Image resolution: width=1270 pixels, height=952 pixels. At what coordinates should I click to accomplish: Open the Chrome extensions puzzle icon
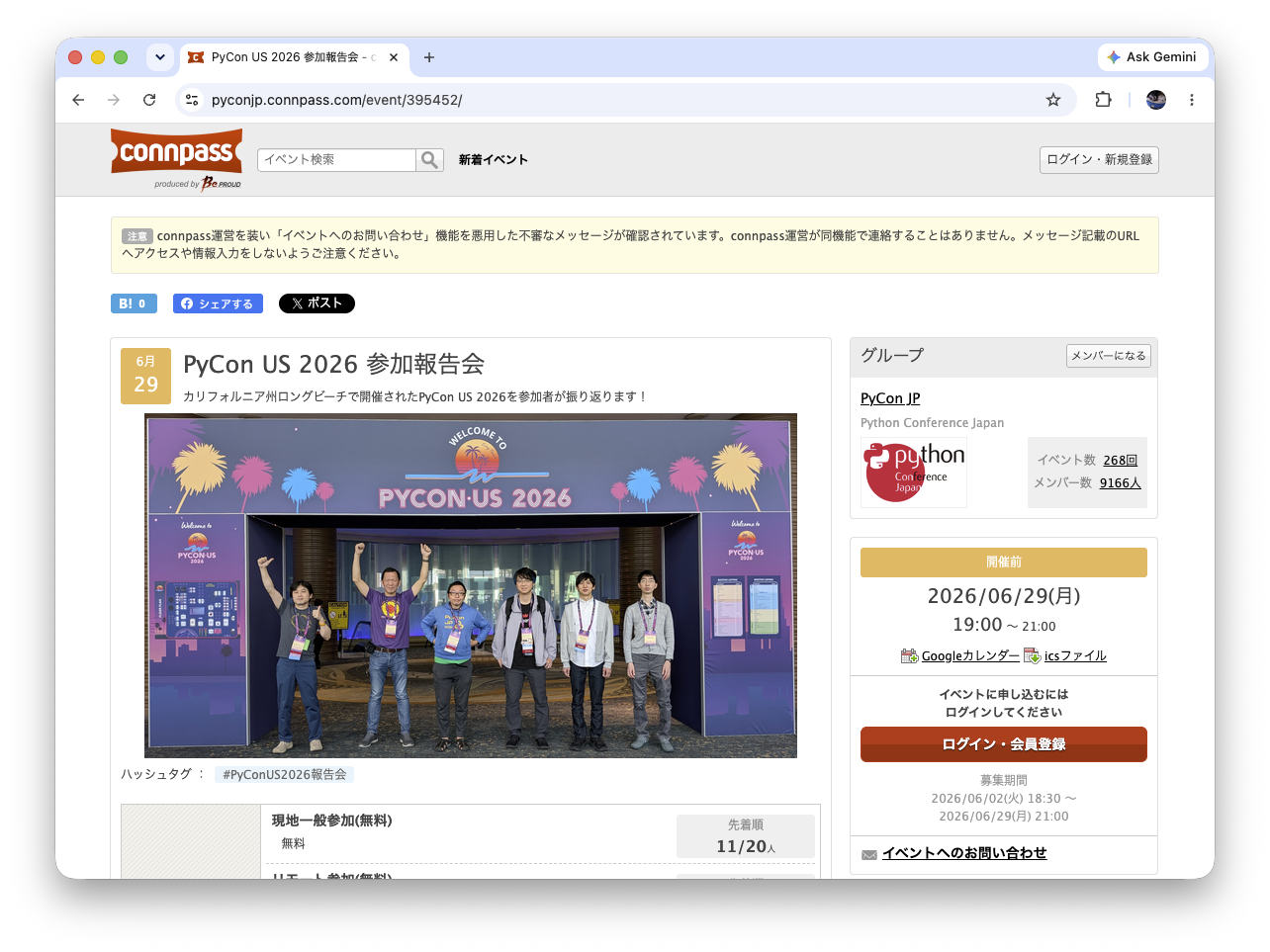coord(1103,100)
